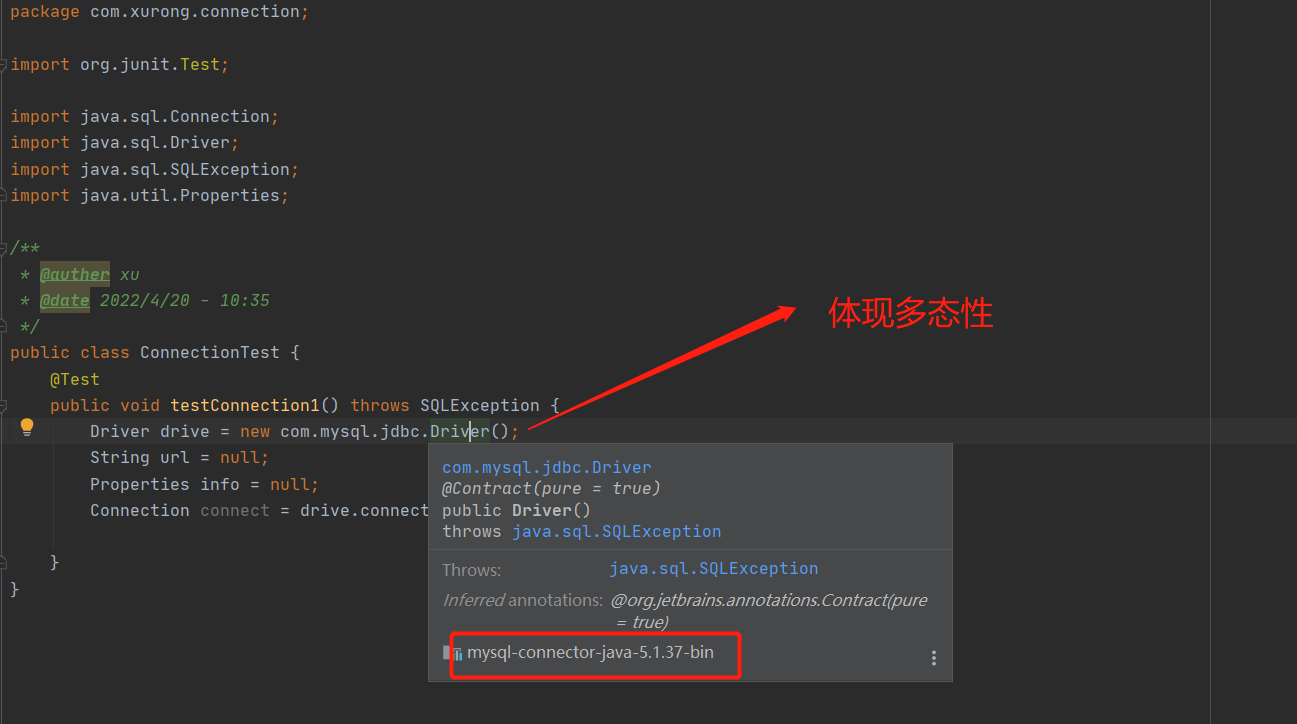Click 'public Driver()' signature in the popup

click(517, 510)
